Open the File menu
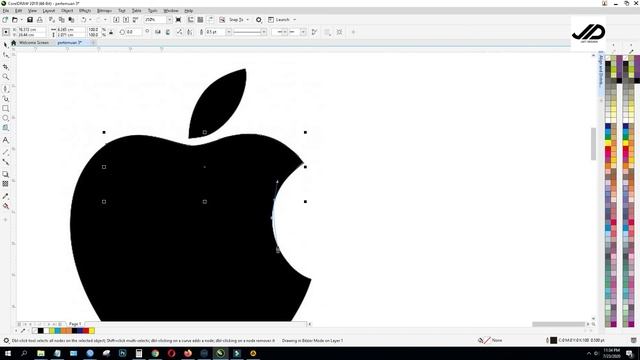The height and width of the screenshot is (360, 640). (6, 11)
